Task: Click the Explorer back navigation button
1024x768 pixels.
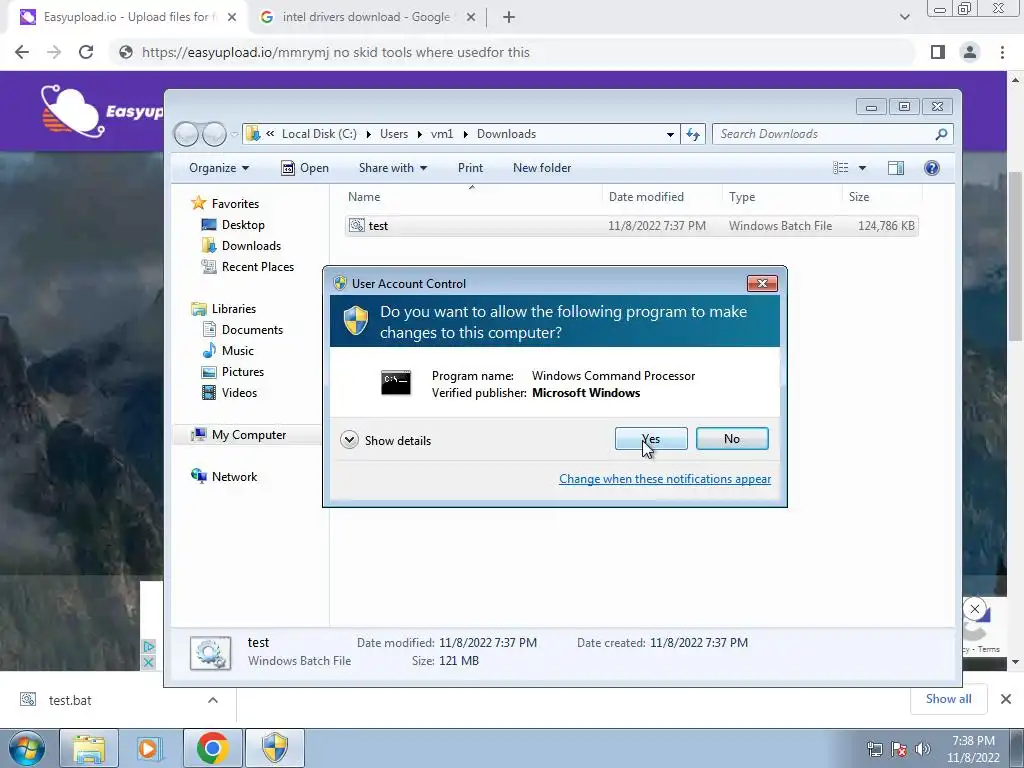Action: [x=186, y=134]
